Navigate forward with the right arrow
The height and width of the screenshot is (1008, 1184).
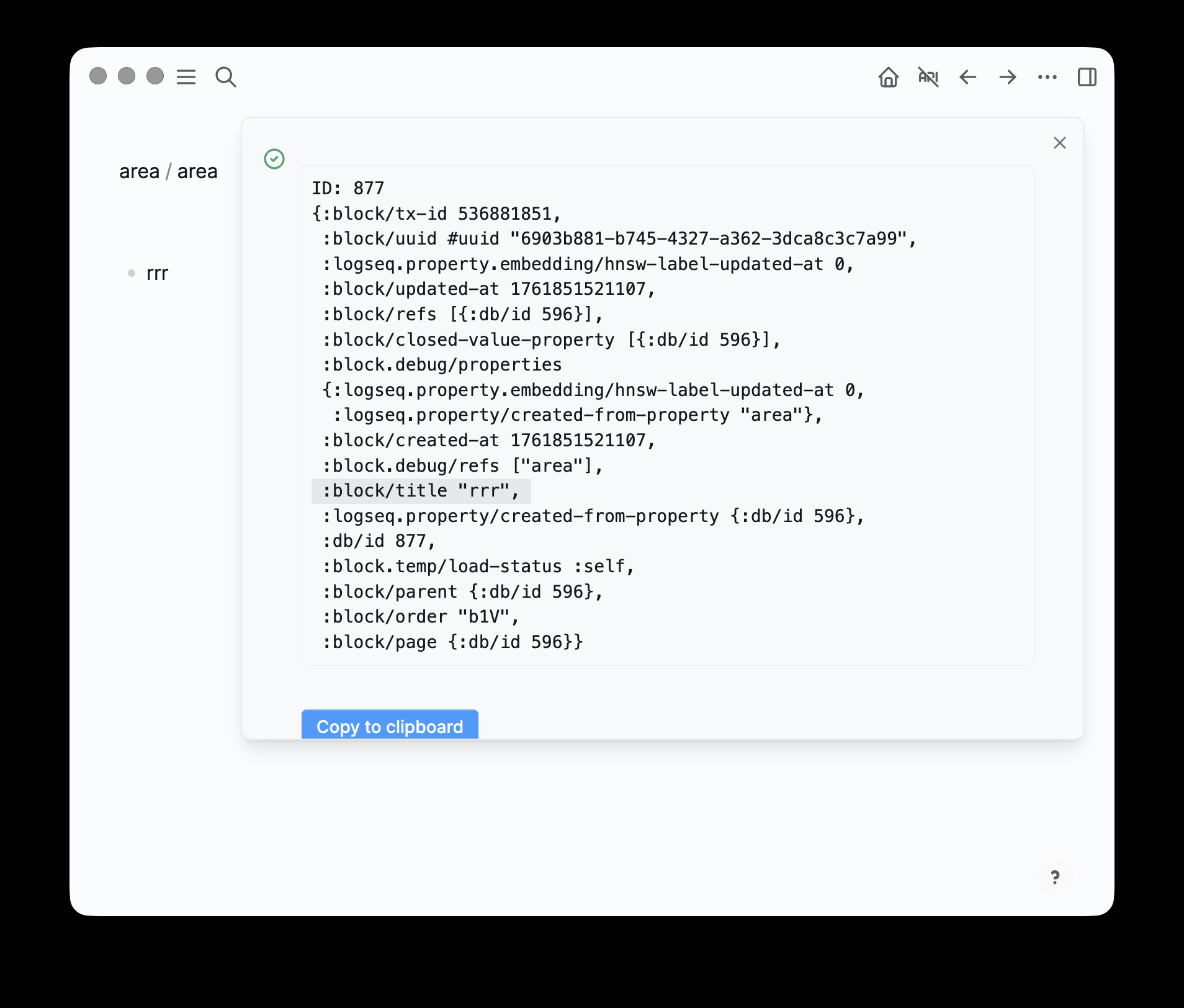(1007, 77)
